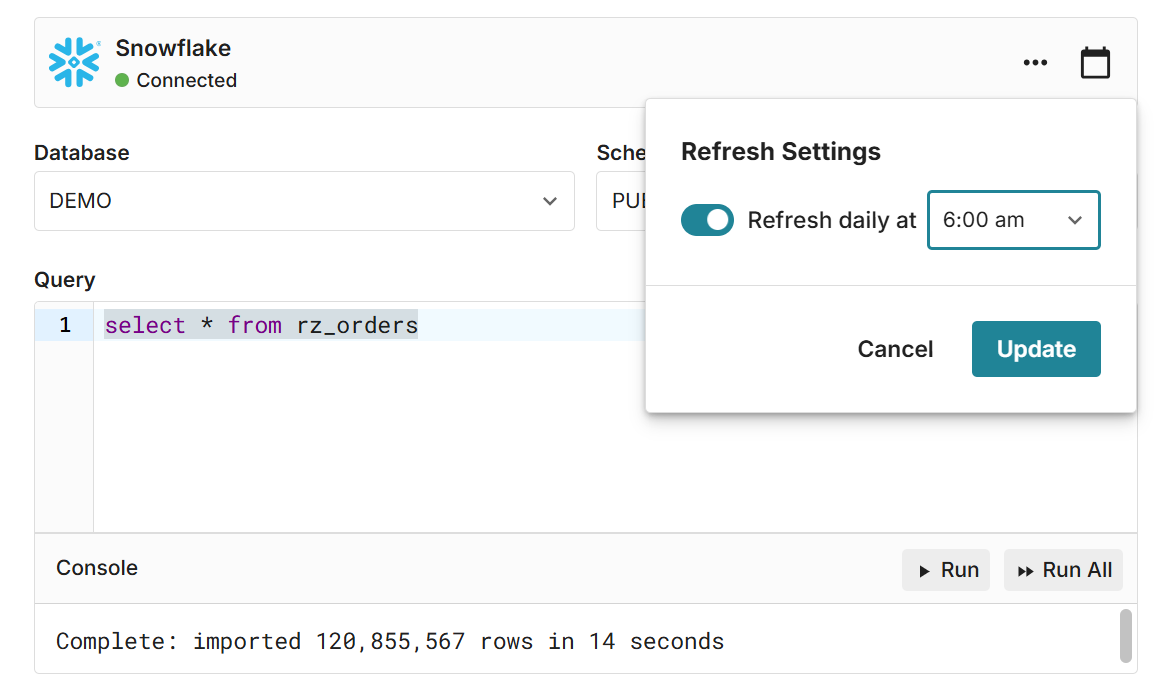This screenshot has width=1173, height=684.
Task: Click the Snowflake logo icon
Action: click(74, 62)
